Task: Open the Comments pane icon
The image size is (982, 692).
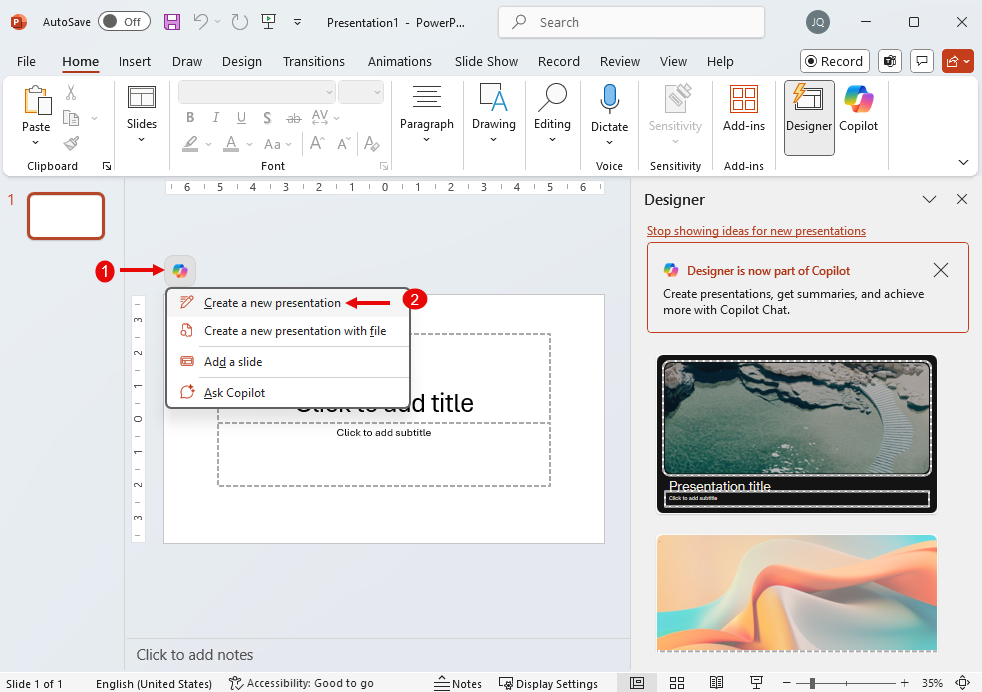Action: coord(922,61)
